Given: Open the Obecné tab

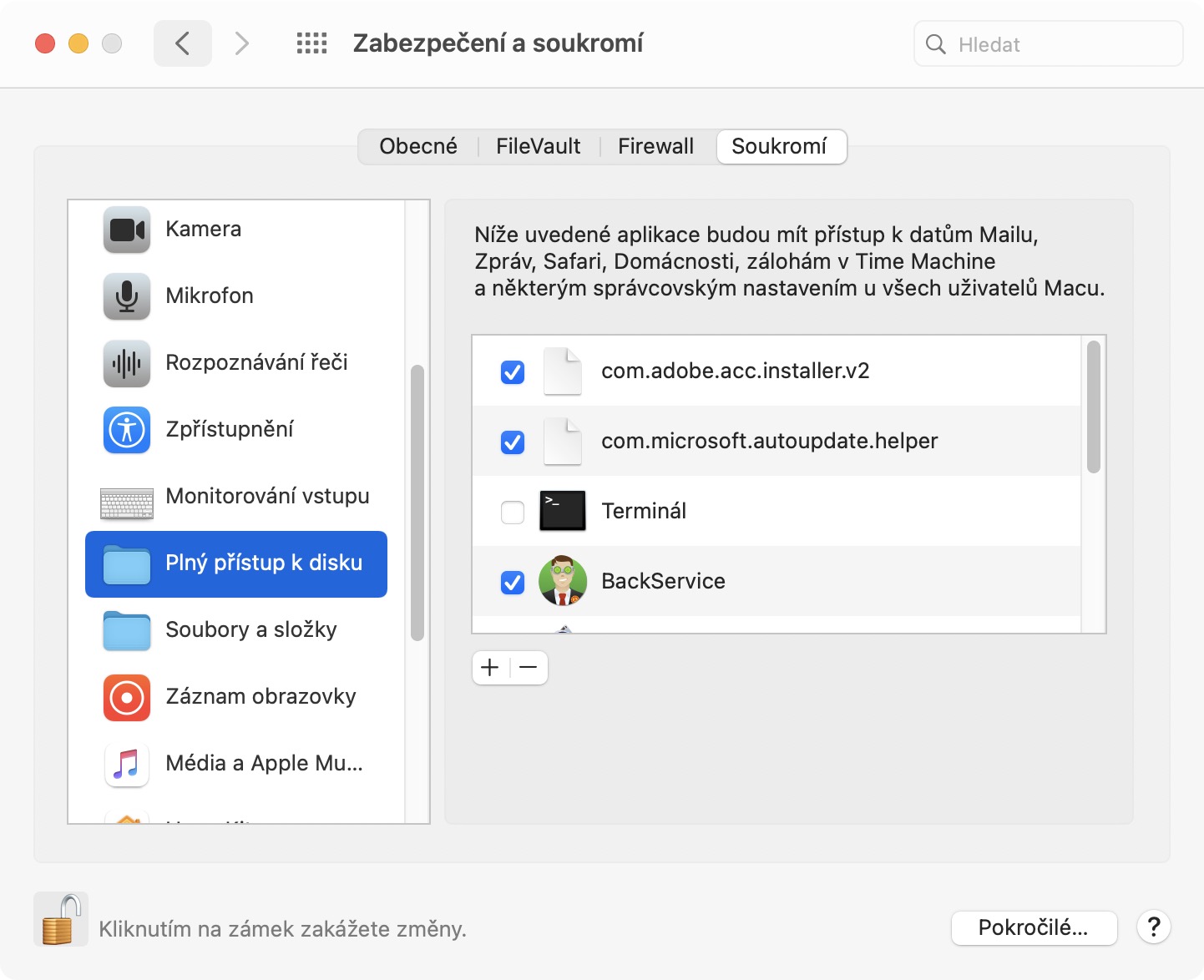Looking at the screenshot, I should 418,147.
